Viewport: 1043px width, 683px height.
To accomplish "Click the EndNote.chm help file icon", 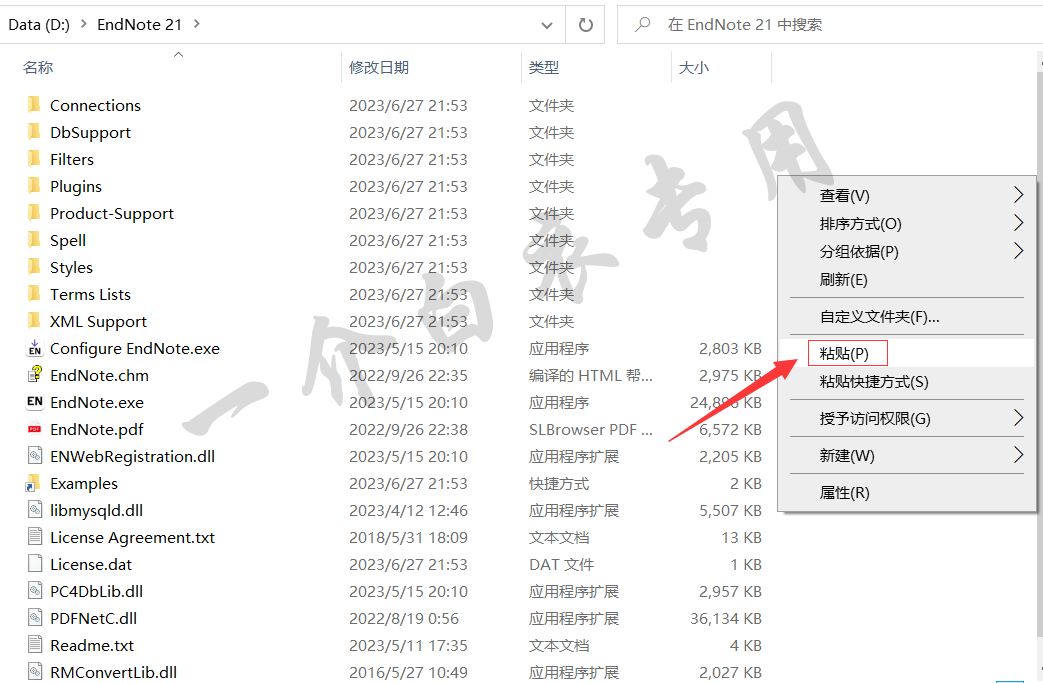I will [x=35, y=374].
